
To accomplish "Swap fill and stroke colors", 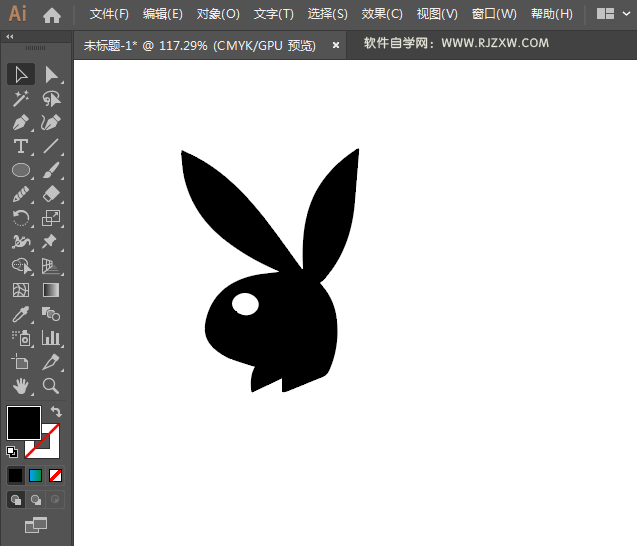I will (57, 411).
